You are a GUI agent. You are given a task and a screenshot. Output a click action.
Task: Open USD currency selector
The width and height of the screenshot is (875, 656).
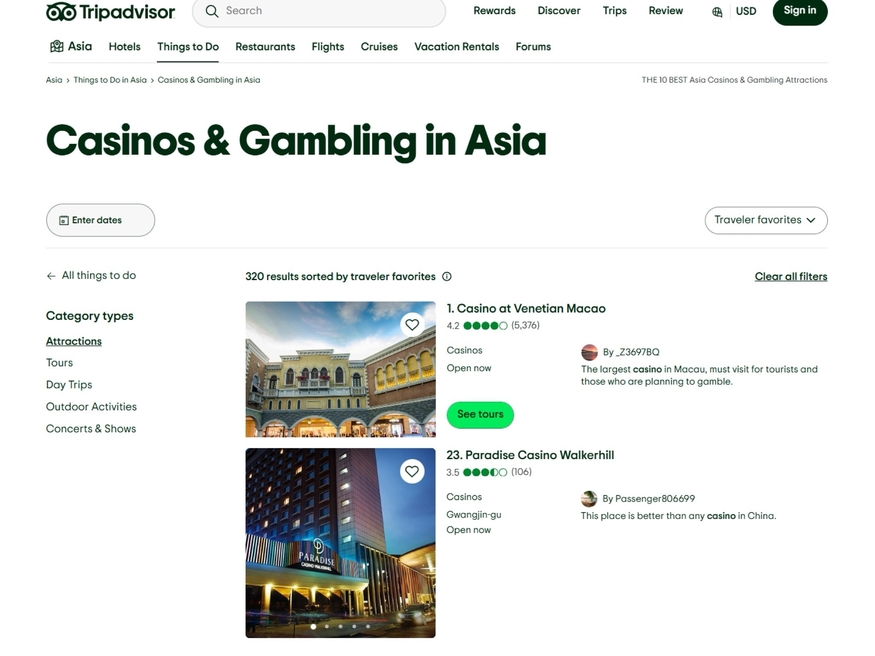coord(746,11)
